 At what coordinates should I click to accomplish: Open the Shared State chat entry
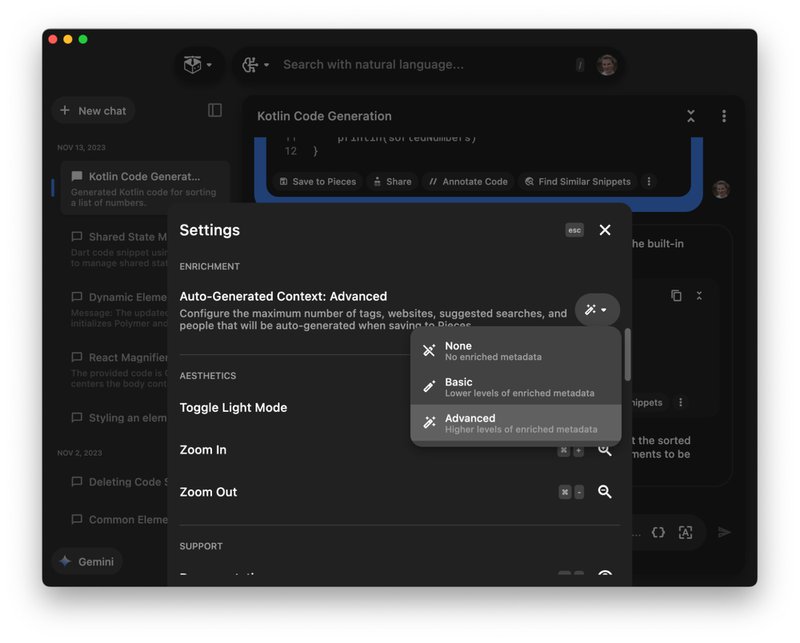[120, 249]
